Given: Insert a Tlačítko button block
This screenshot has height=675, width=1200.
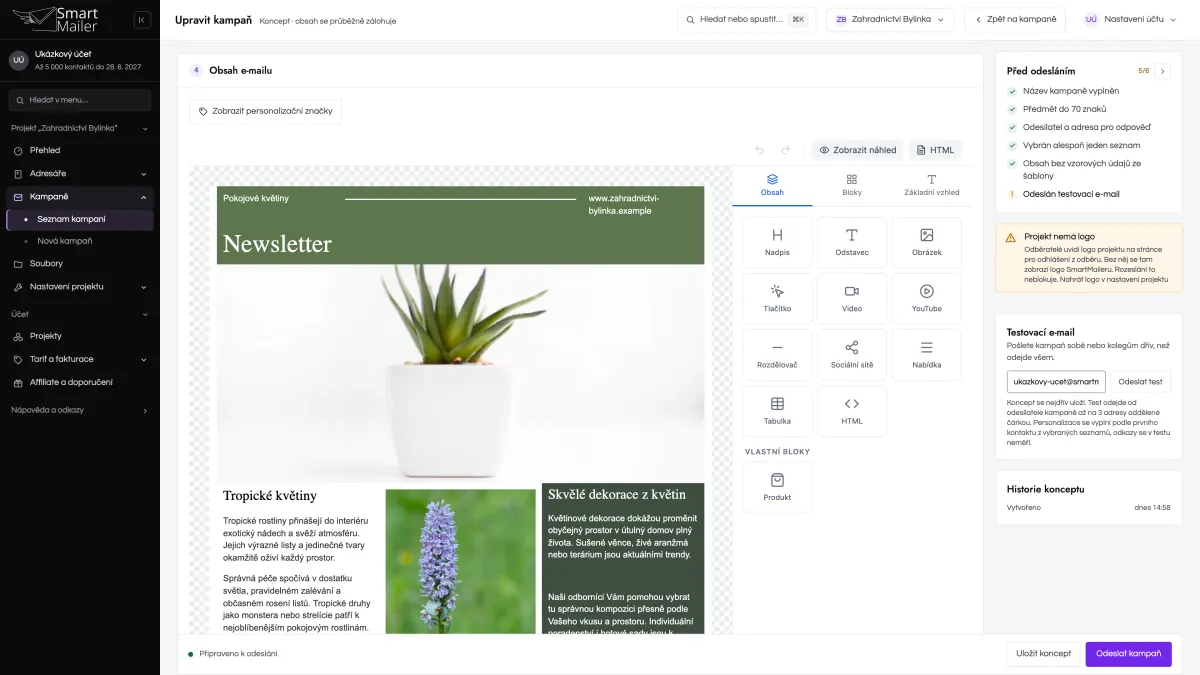Looking at the screenshot, I should pyautogui.click(x=777, y=298).
